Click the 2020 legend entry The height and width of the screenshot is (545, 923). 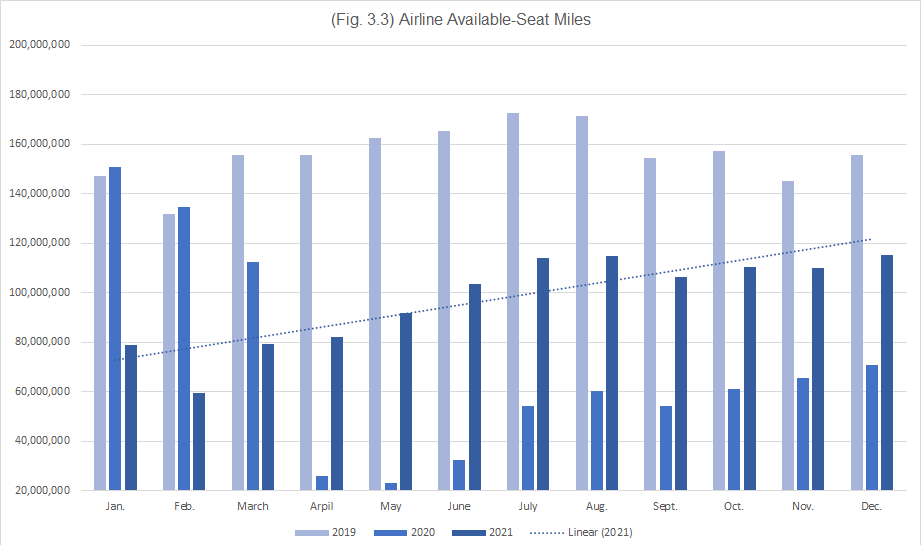tap(404, 532)
